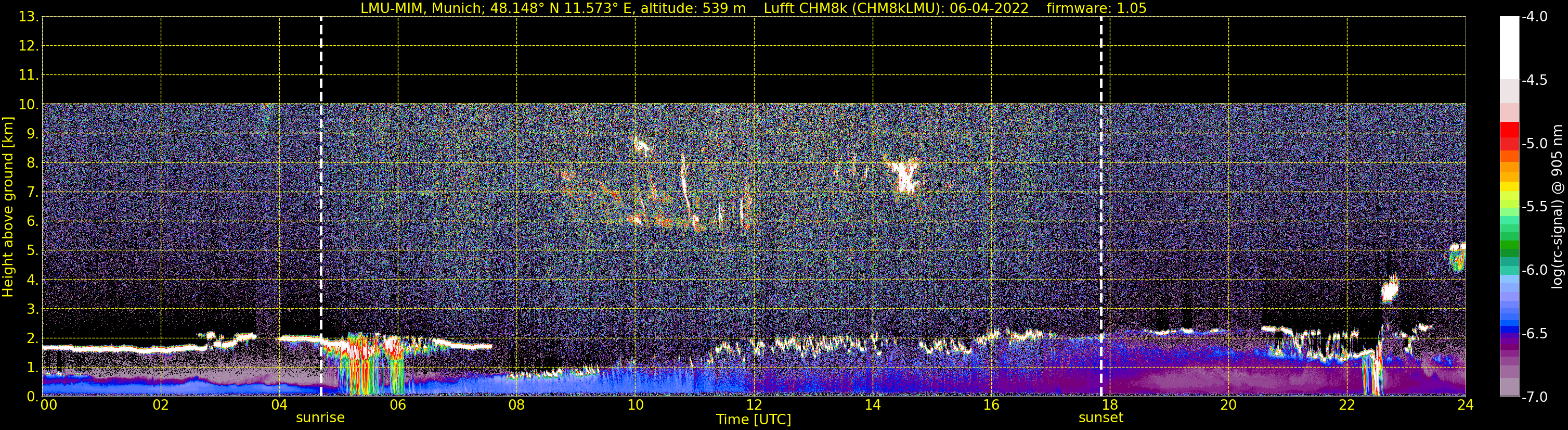
Task: Click the x-axis tick label '24'
Action: [x=1466, y=405]
